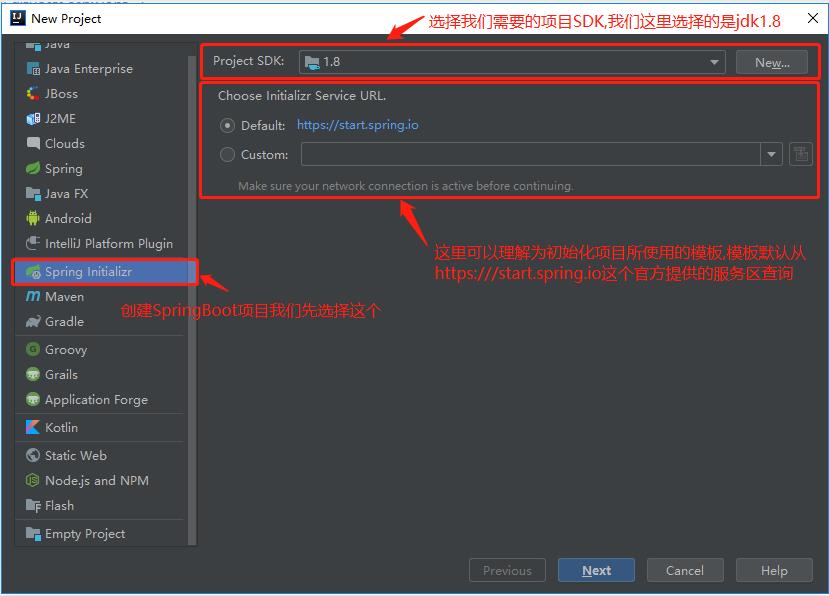This screenshot has width=829, height=596.
Task: Click the Static Web globe icon
Action: (x=33, y=455)
